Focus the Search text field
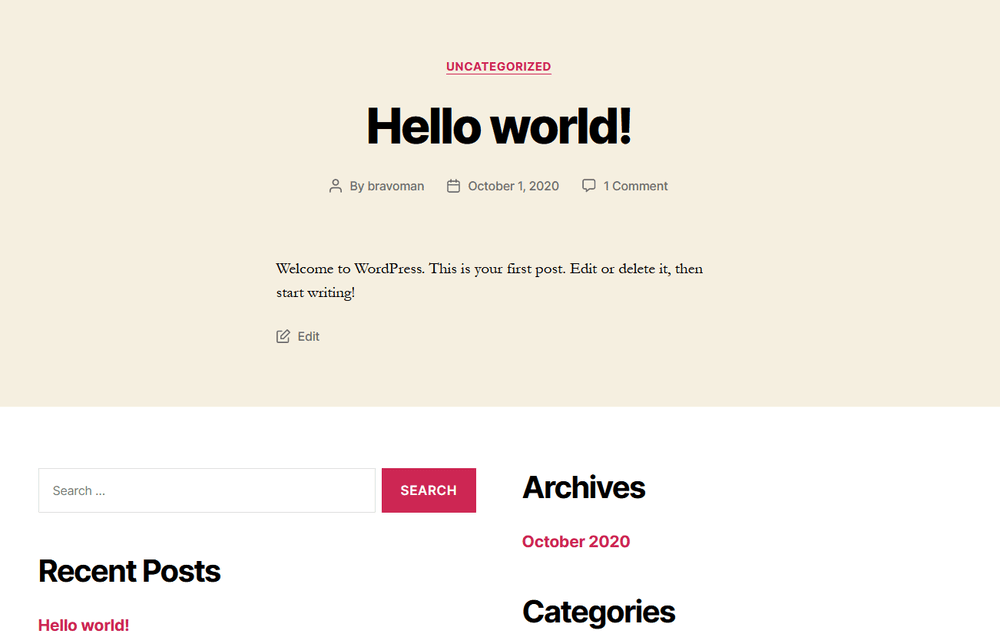The image size is (1000, 637). 207,491
